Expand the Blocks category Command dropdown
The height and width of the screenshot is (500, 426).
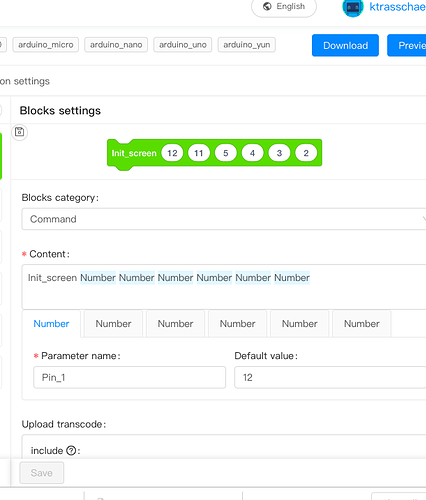[224, 219]
